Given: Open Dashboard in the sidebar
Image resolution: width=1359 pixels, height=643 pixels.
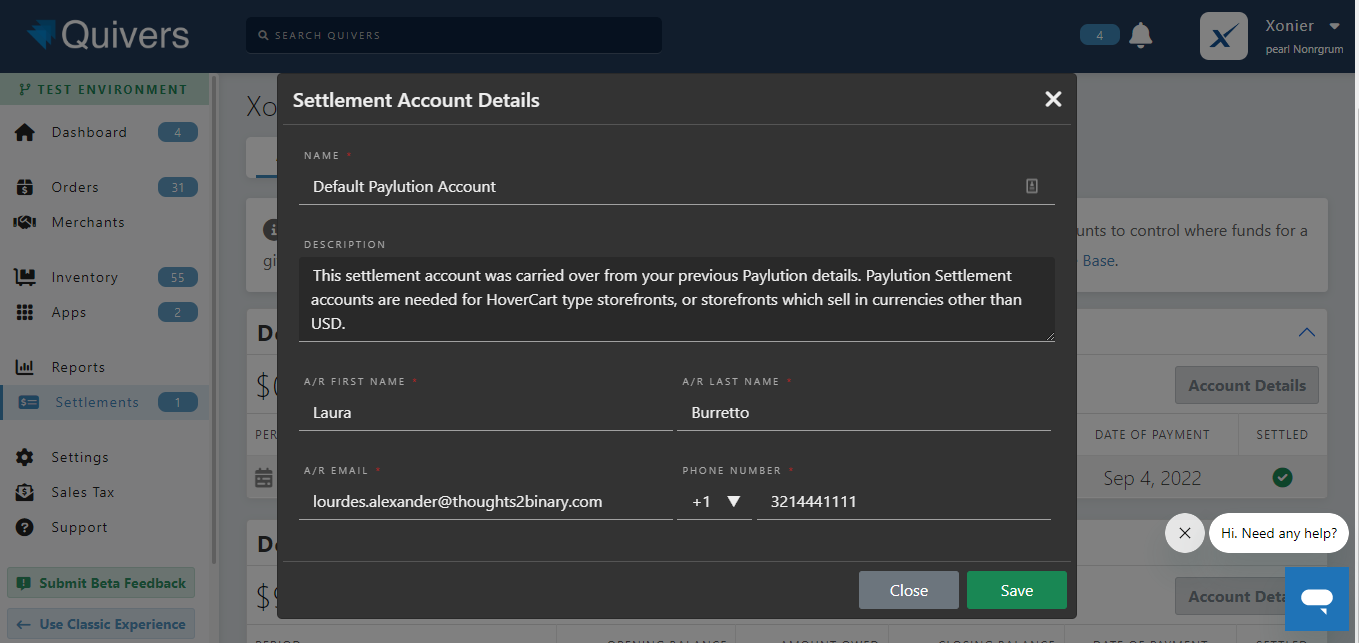Looking at the screenshot, I should click(89, 132).
